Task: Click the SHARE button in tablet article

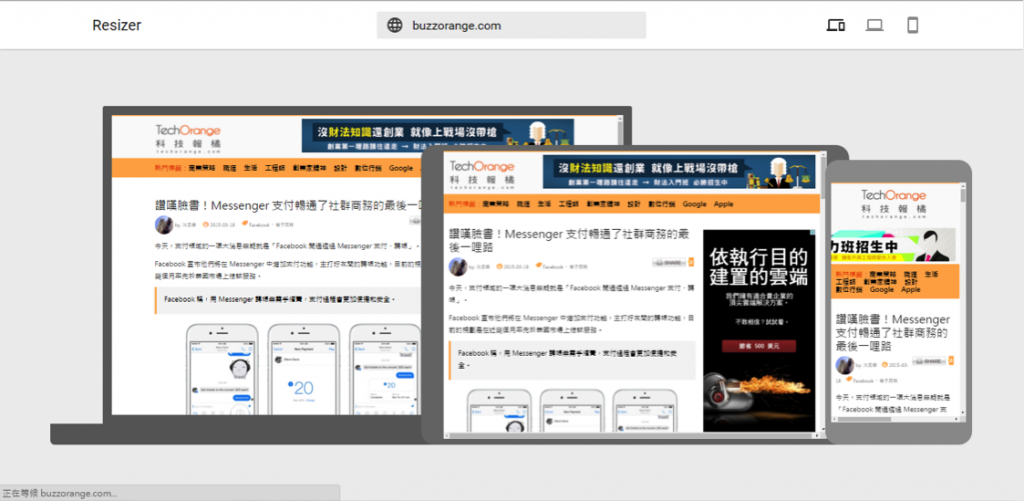Action: (x=669, y=263)
